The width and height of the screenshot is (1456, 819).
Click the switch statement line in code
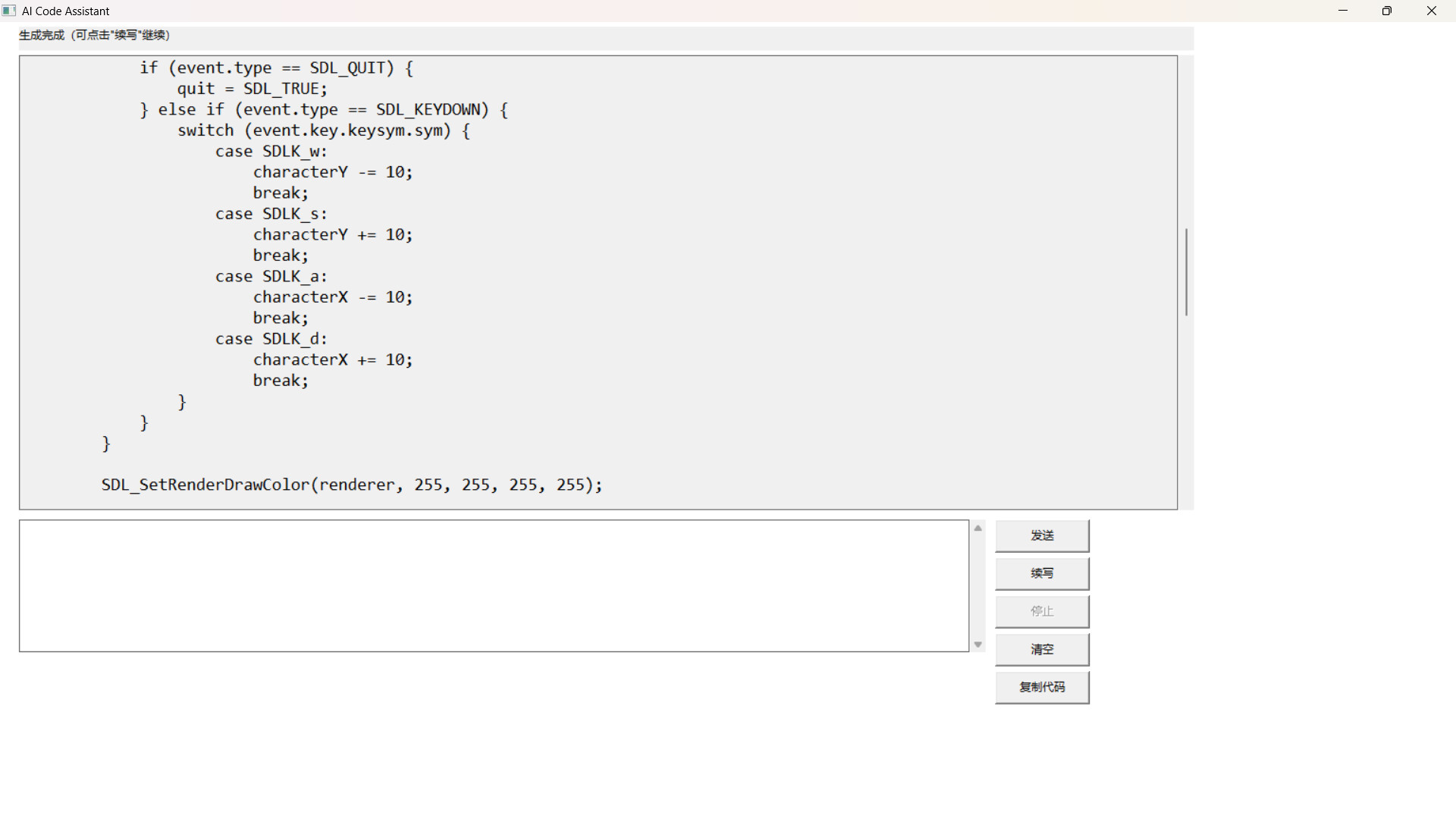[323, 130]
